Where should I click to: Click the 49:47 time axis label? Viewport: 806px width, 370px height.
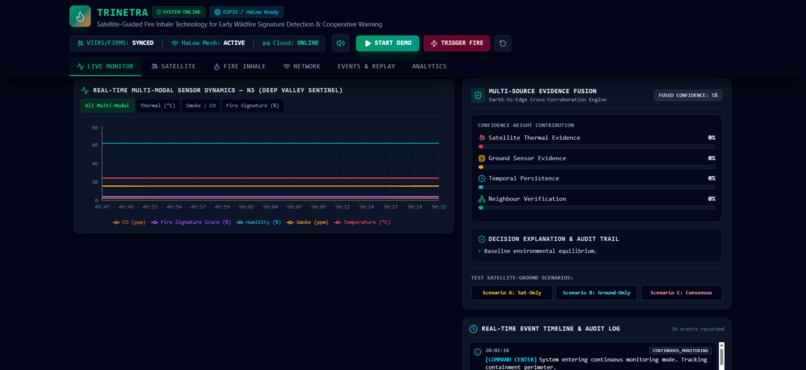coord(102,207)
